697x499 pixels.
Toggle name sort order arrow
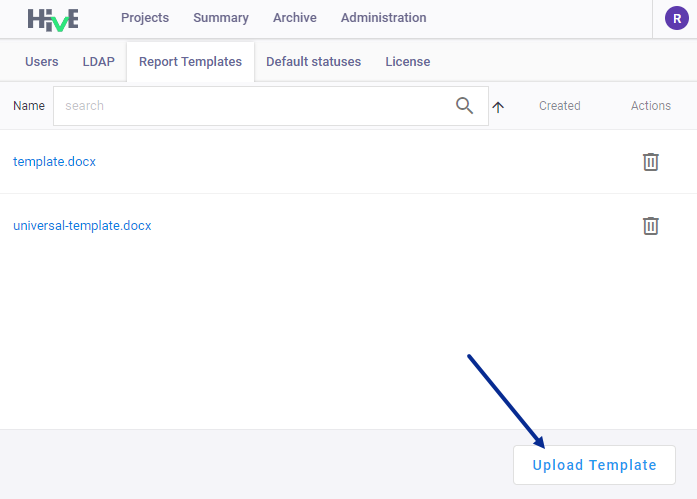[498, 107]
